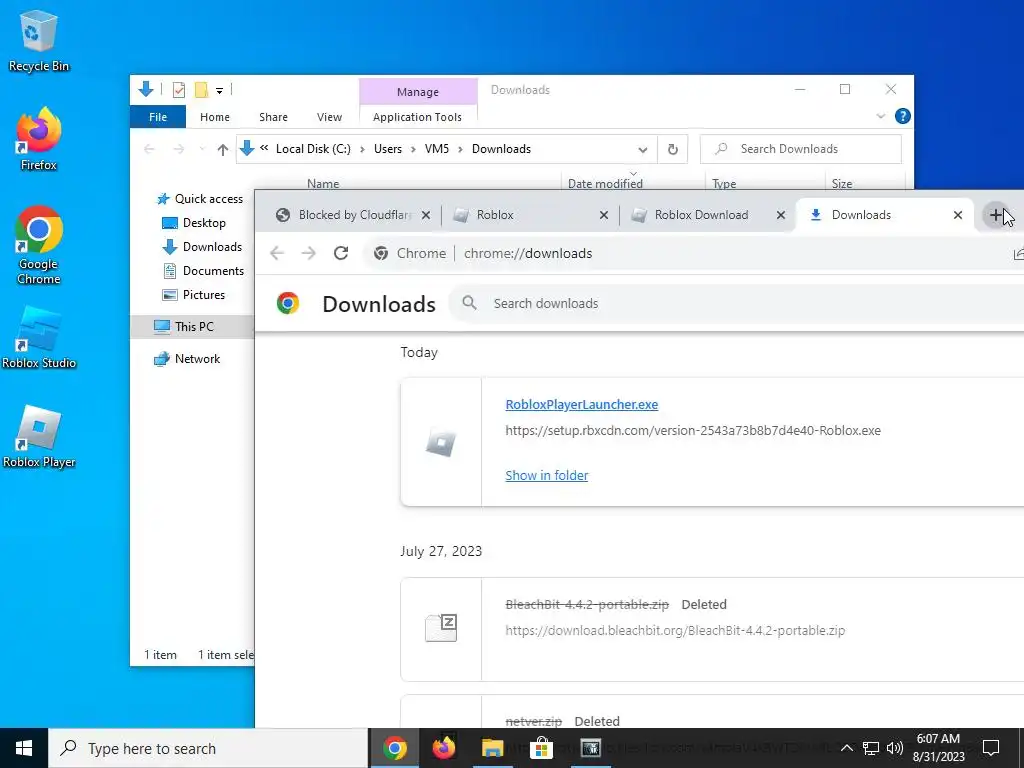Viewport: 1024px width, 768px height.
Task: Click Explorer's up one level arrow
Action: [x=223, y=150]
